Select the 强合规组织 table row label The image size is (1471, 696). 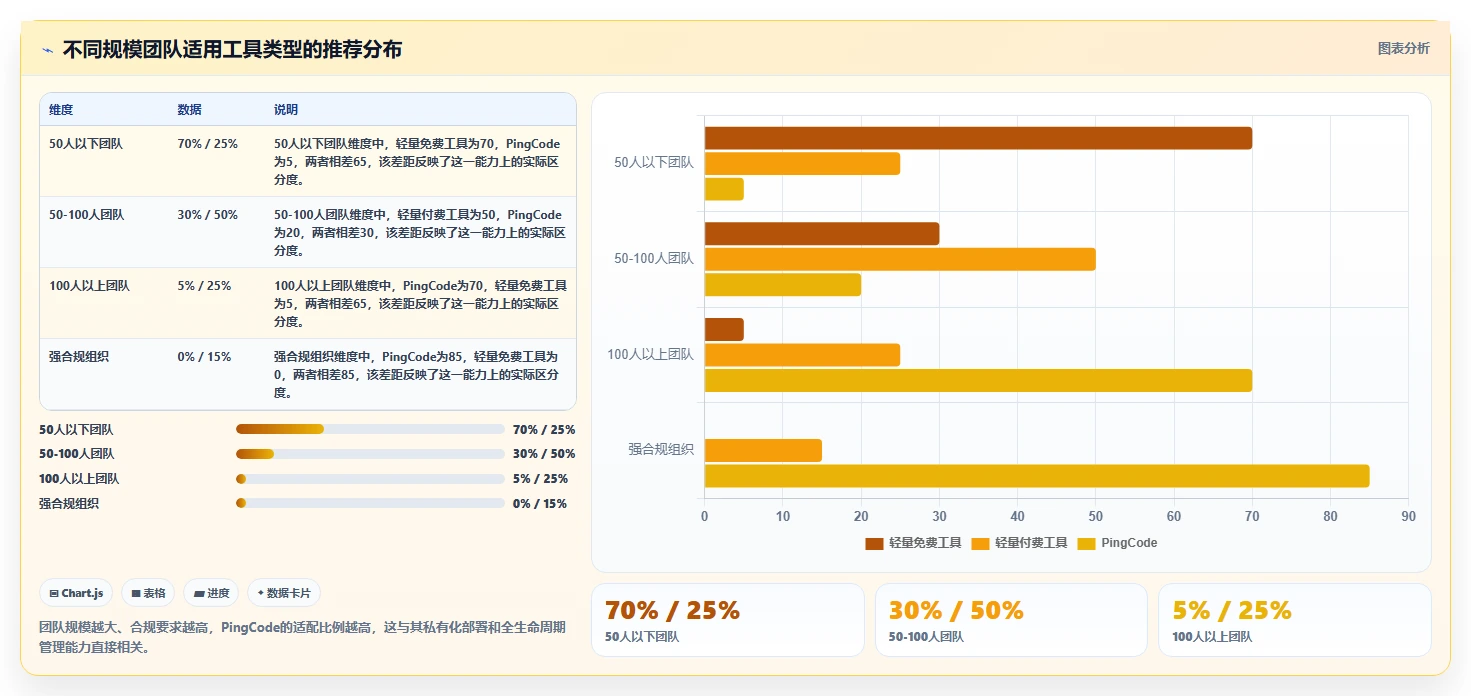coord(80,357)
